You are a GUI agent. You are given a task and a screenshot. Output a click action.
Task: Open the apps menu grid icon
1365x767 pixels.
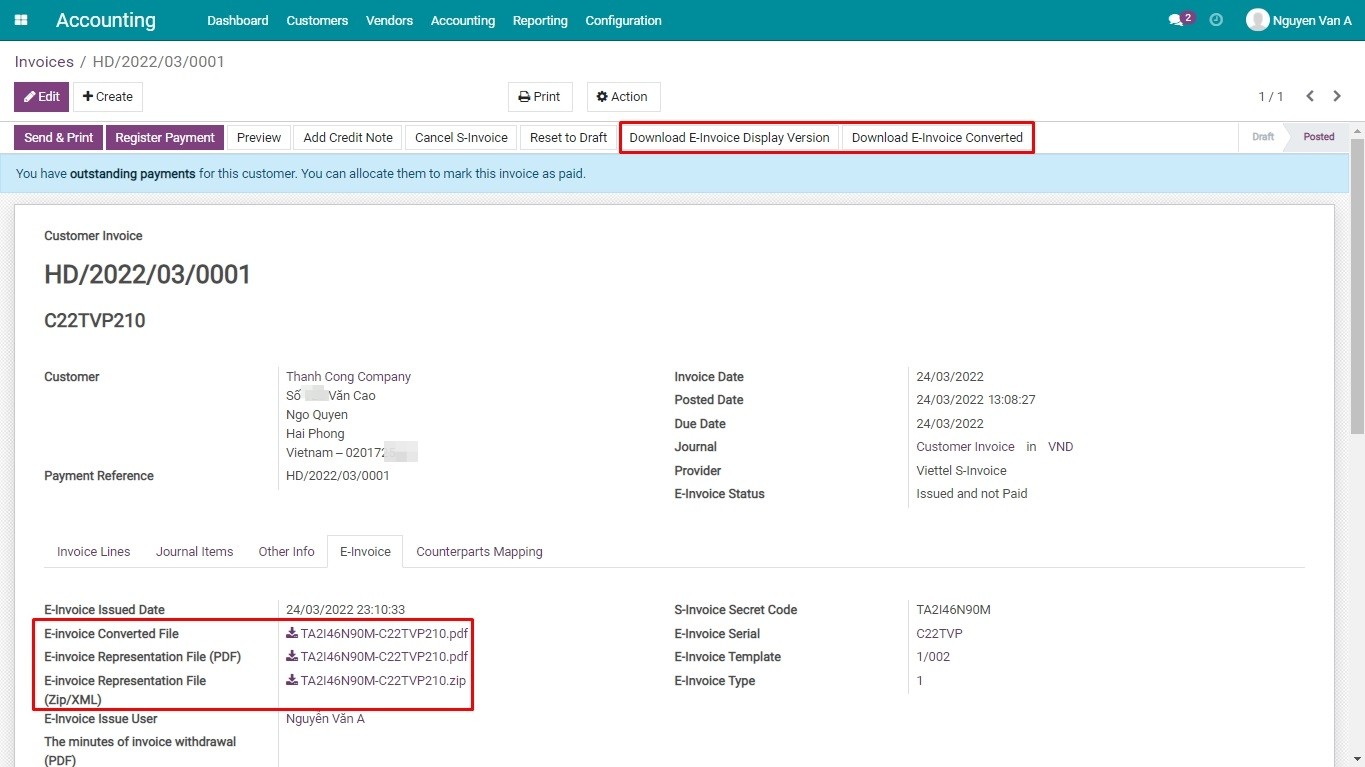pos(20,20)
